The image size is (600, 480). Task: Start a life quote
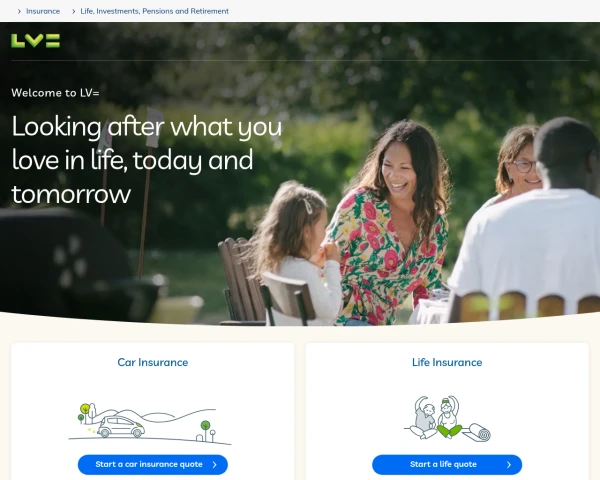[x=447, y=465]
